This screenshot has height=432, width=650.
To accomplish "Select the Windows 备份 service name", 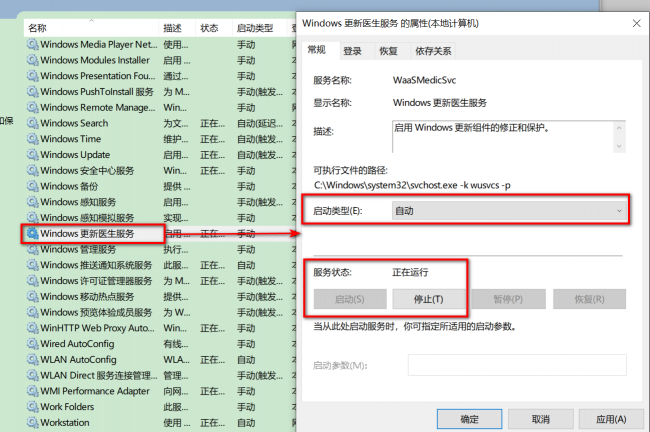I will click(69, 186).
